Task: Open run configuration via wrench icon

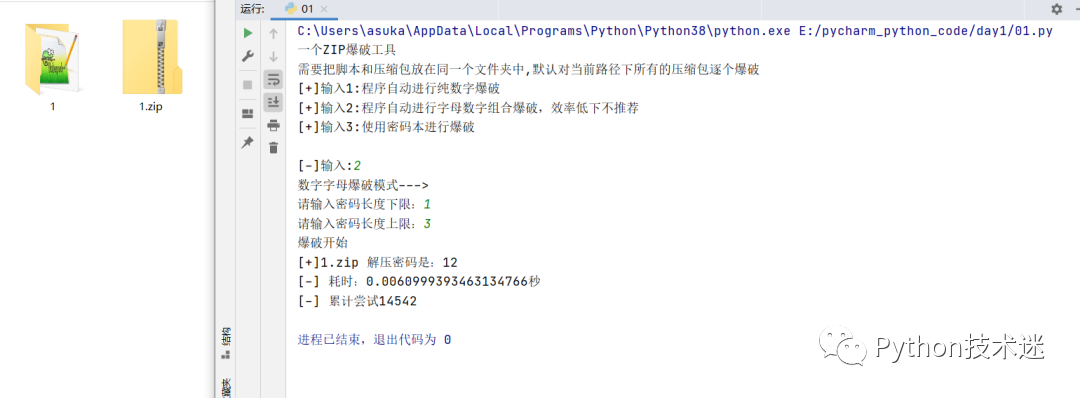Action: (x=248, y=58)
